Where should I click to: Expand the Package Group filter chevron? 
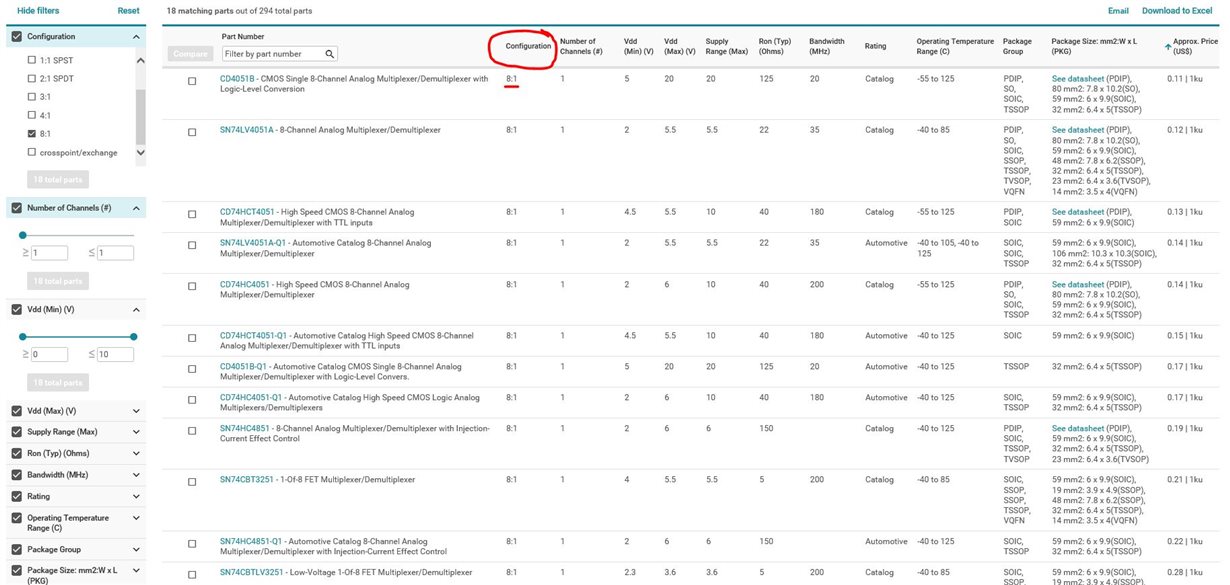point(136,549)
